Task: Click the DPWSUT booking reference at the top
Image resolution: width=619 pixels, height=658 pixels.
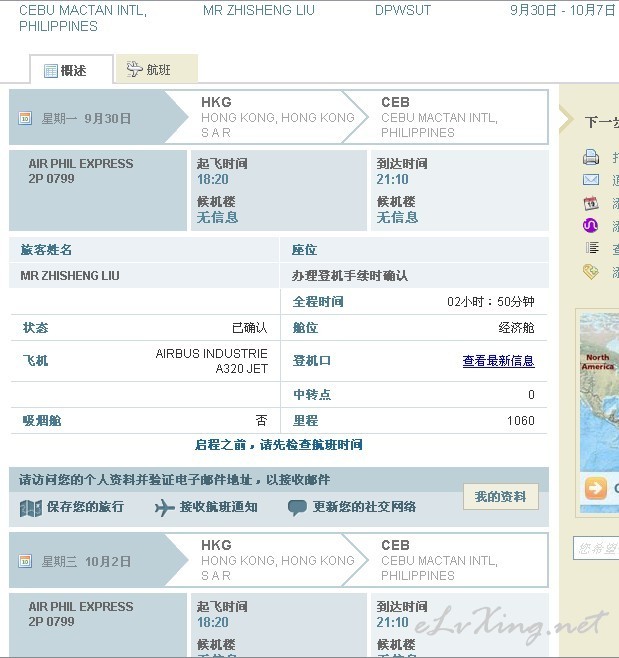Action: (403, 10)
